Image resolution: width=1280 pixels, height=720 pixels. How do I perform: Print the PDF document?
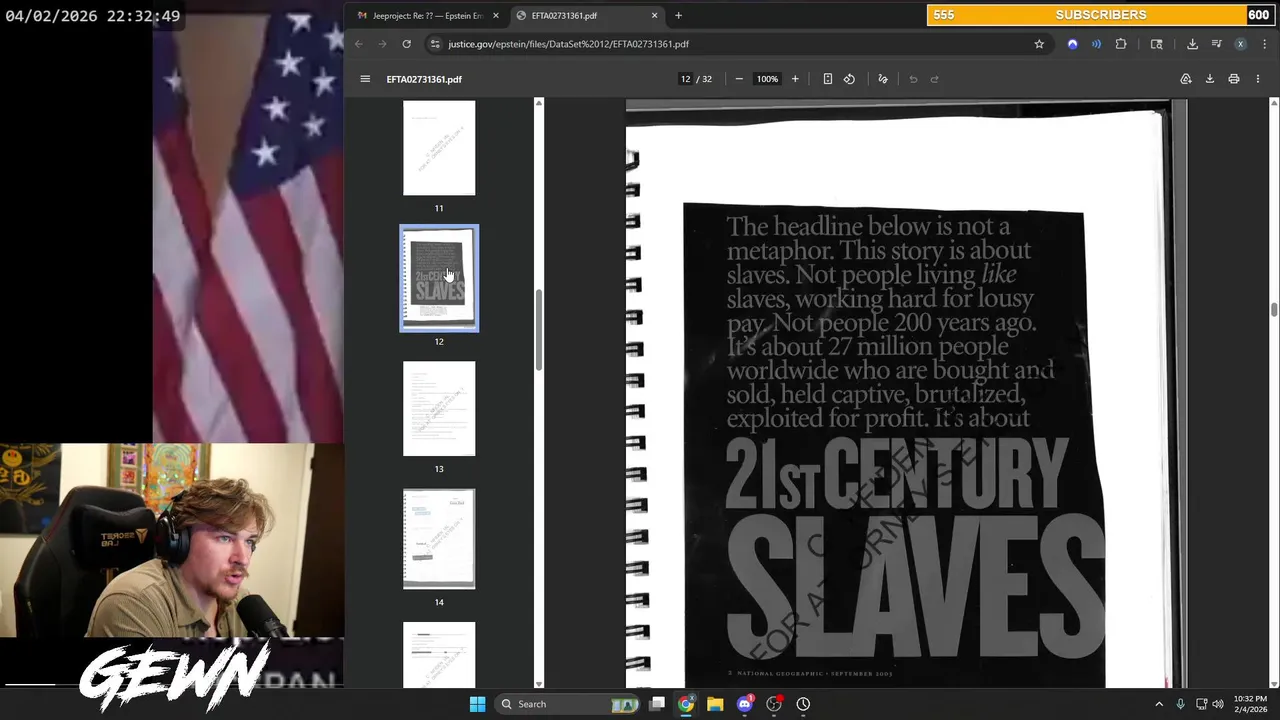(x=1234, y=79)
